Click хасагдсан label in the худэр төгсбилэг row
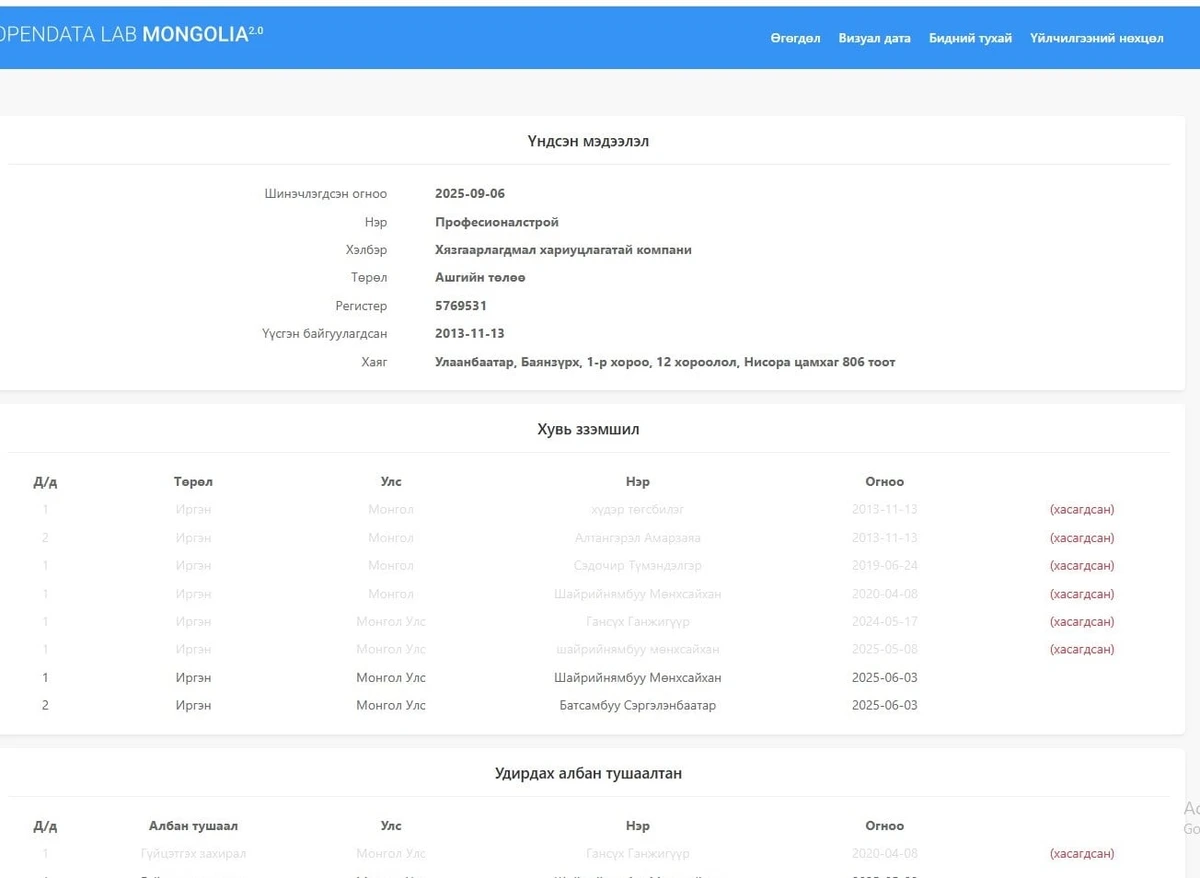Screen dimensions: 1200x878 [x=1081, y=510]
